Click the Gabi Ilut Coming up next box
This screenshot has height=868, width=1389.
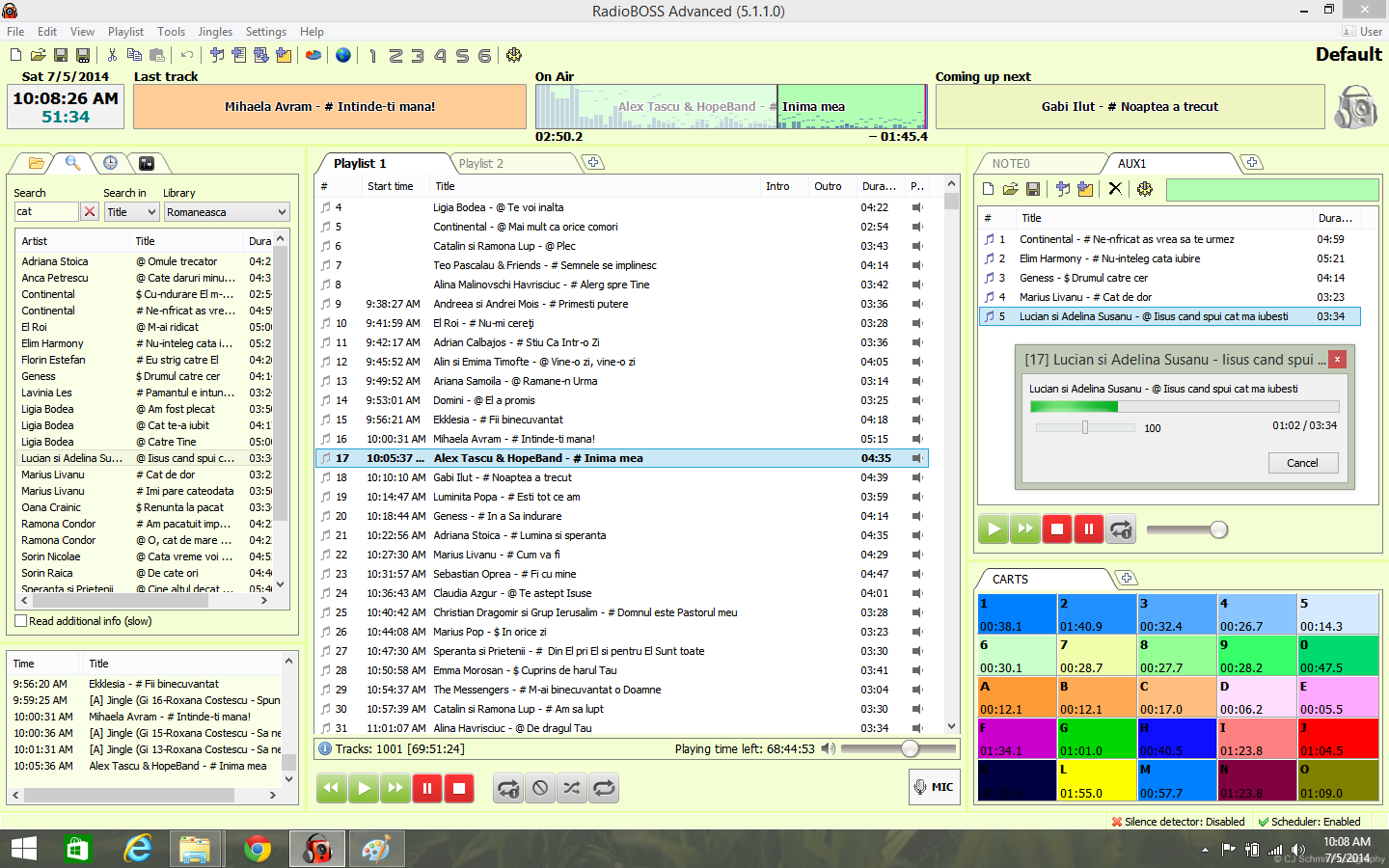[x=1130, y=106]
